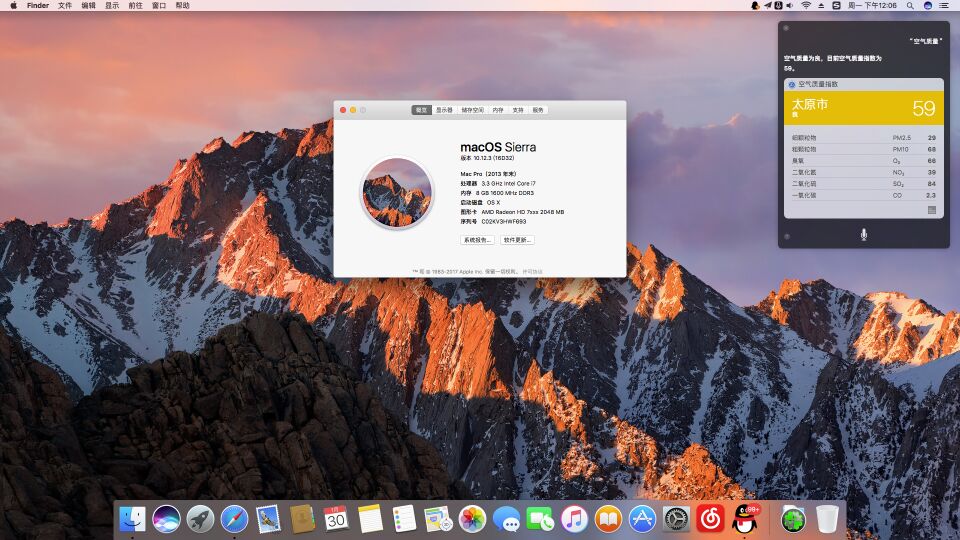Click the 系统报告... button

[x=477, y=240]
